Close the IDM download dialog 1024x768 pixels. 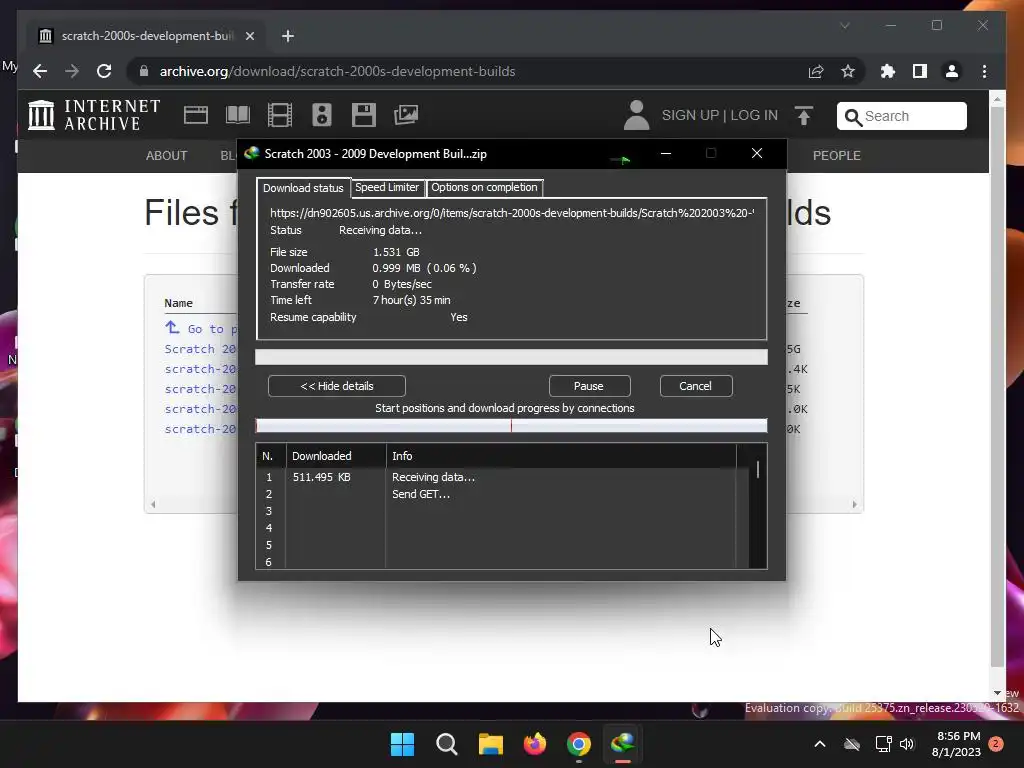click(x=756, y=153)
